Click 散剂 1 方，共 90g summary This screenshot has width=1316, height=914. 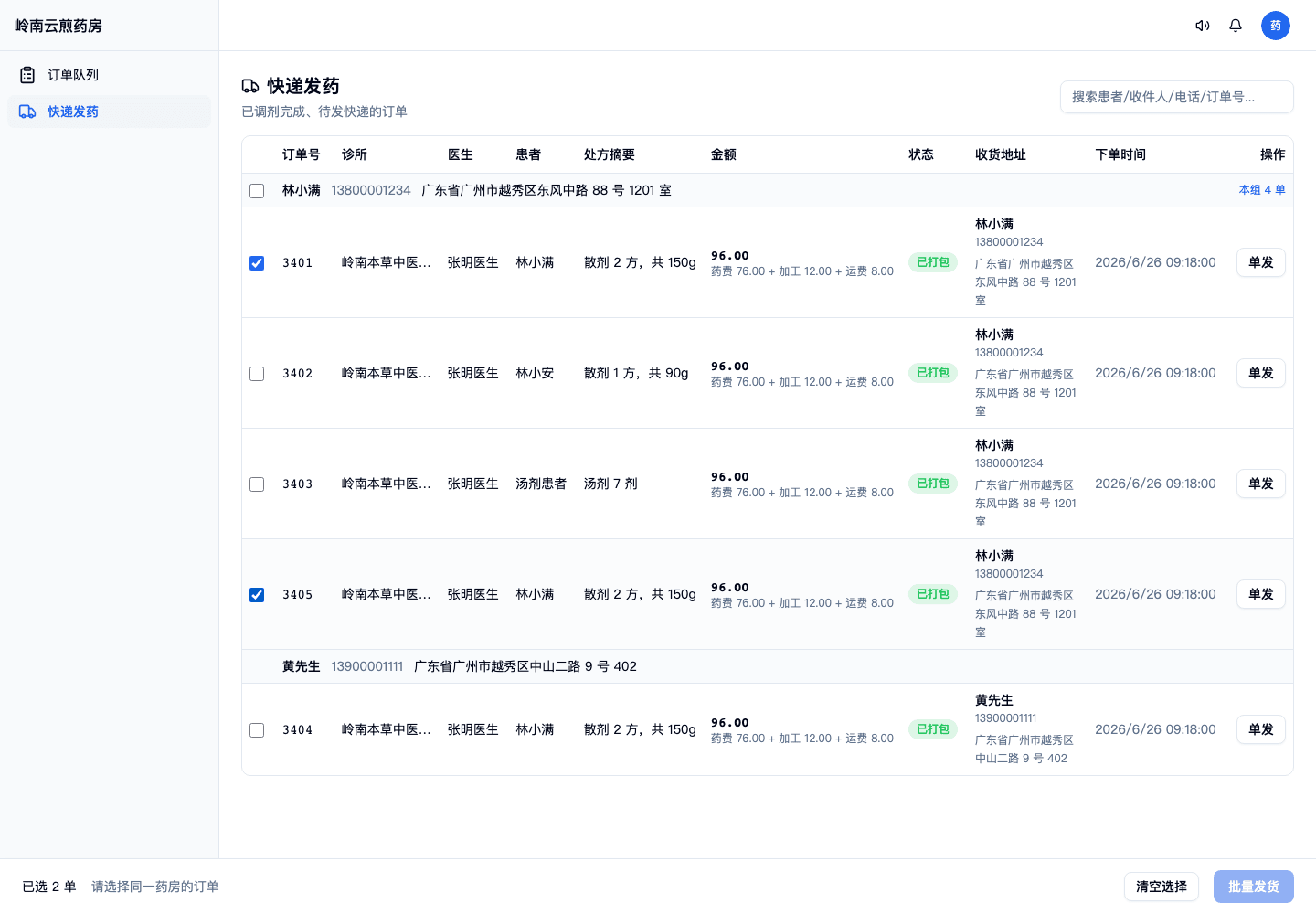click(636, 373)
